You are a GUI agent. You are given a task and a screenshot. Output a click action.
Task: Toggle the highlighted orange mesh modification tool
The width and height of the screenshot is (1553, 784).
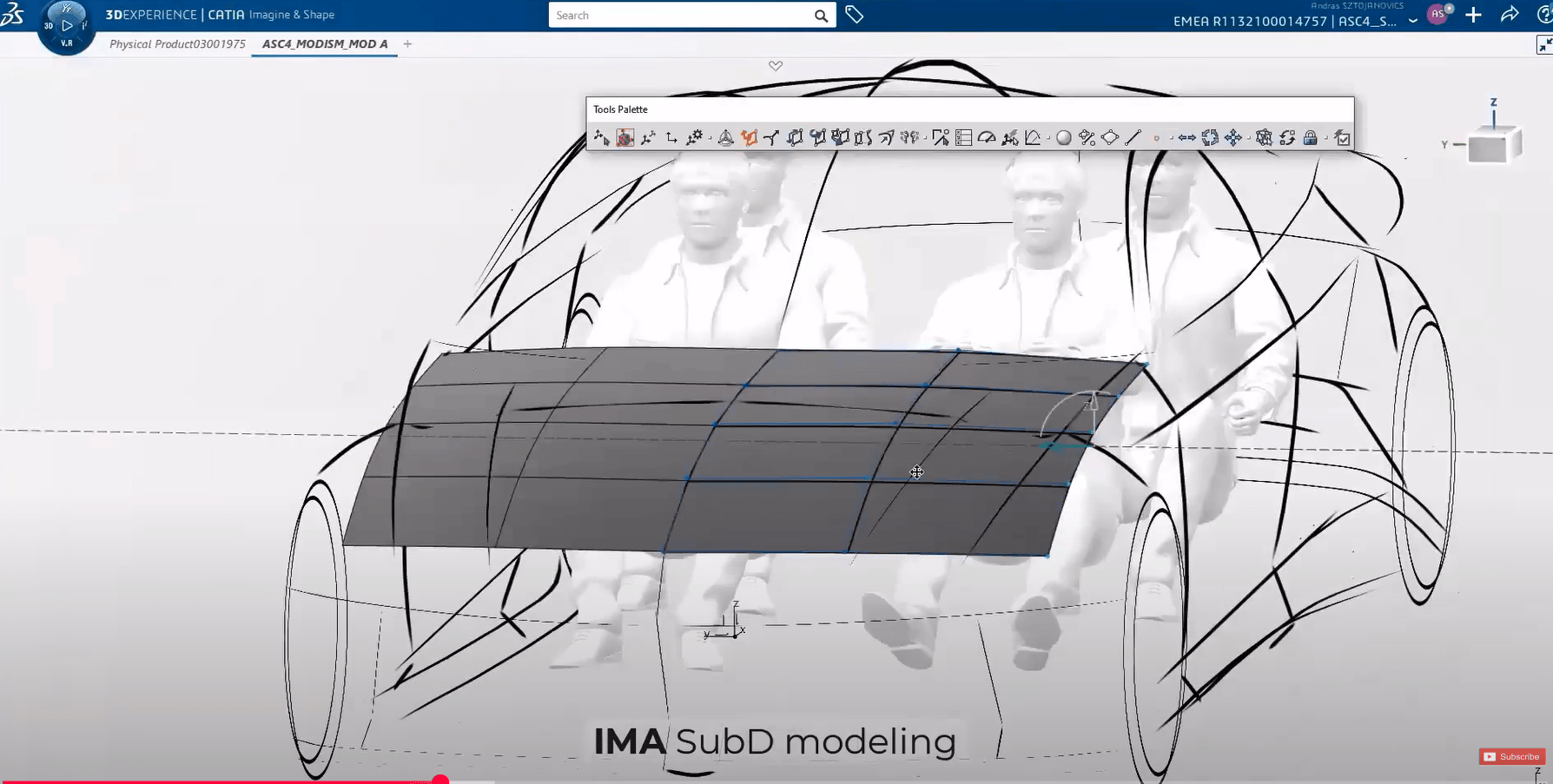[x=625, y=137]
